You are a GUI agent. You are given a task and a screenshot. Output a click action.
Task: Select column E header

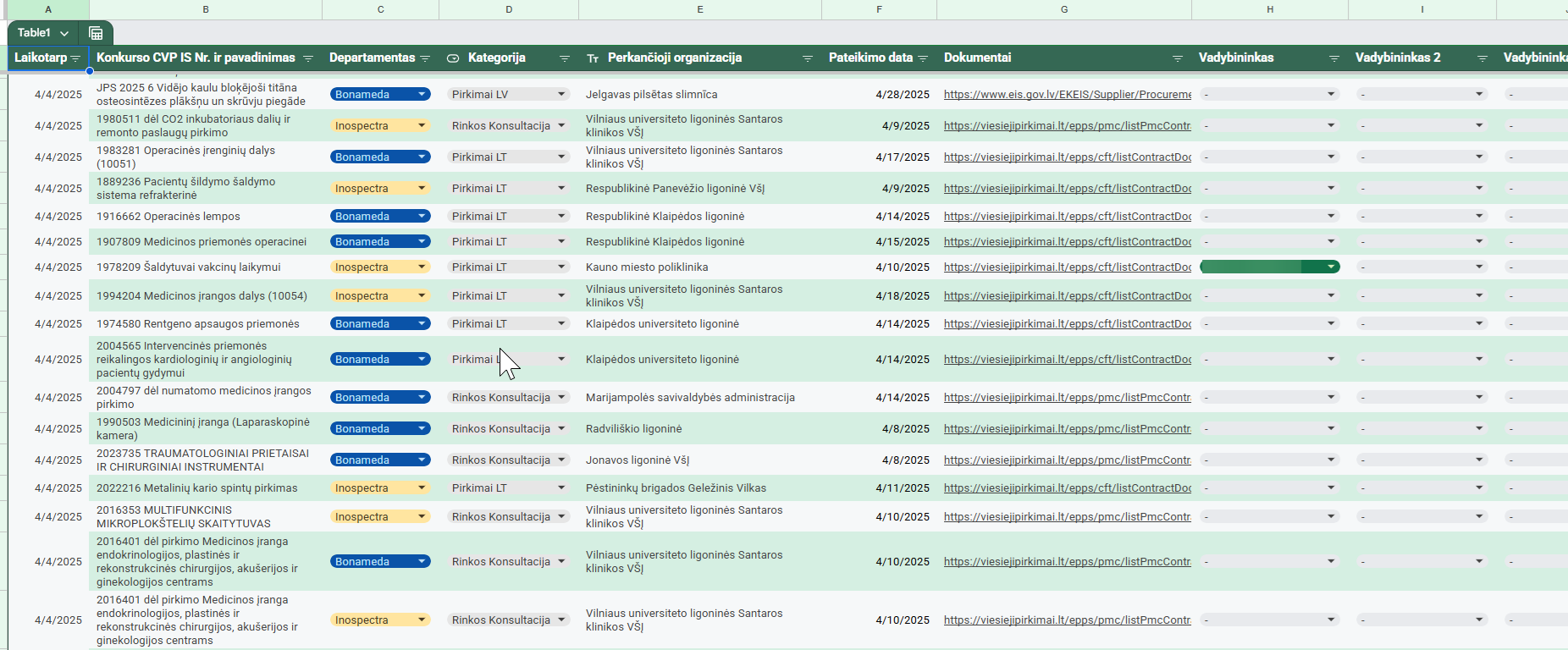700,9
